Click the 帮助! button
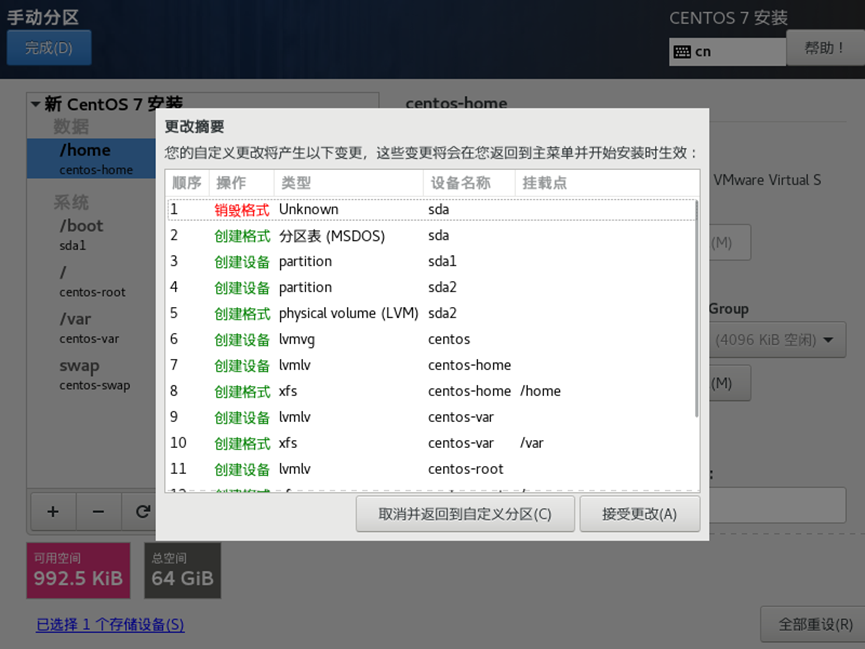This screenshot has height=649, width=865. [x=825, y=48]
